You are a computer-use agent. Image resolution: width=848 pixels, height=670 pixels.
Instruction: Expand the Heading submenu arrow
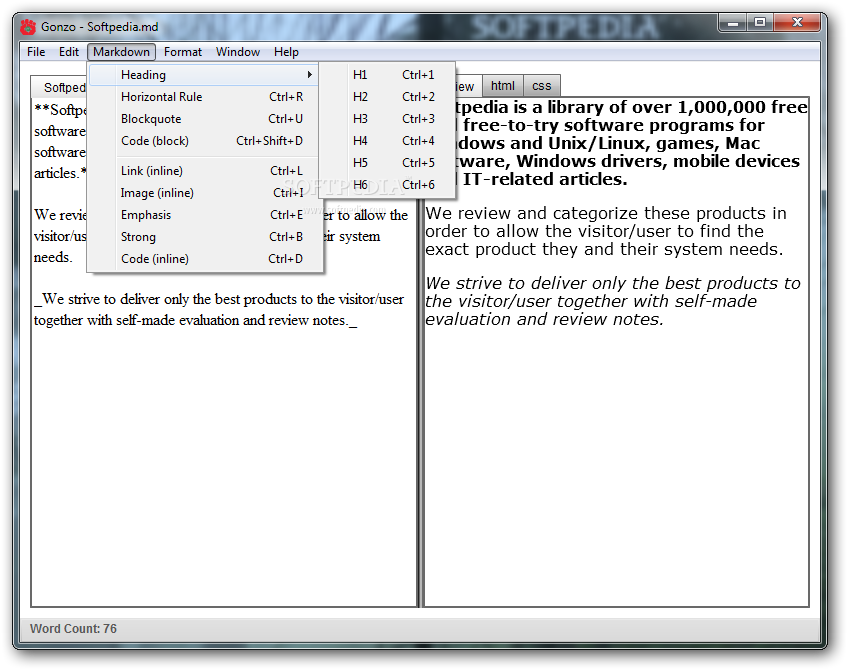(309, 75)
